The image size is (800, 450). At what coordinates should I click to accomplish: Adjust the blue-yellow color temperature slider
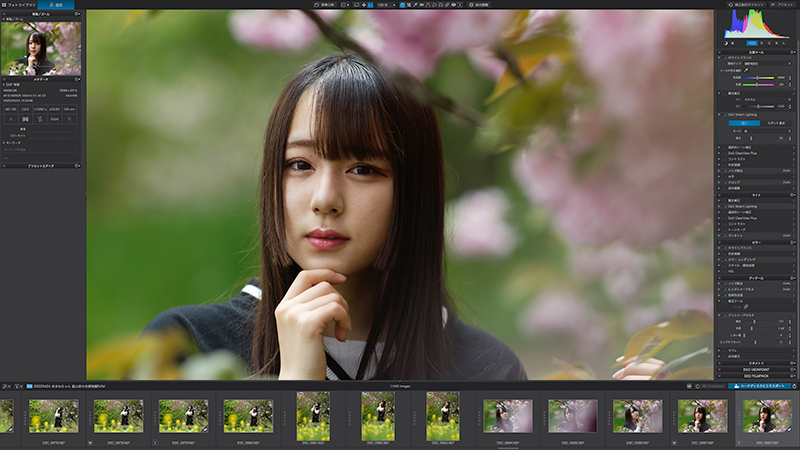(x=758, y=78)
